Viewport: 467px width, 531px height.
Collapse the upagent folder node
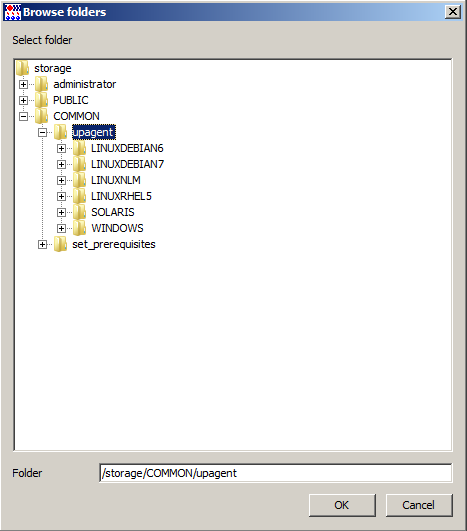tap(42, 132)
